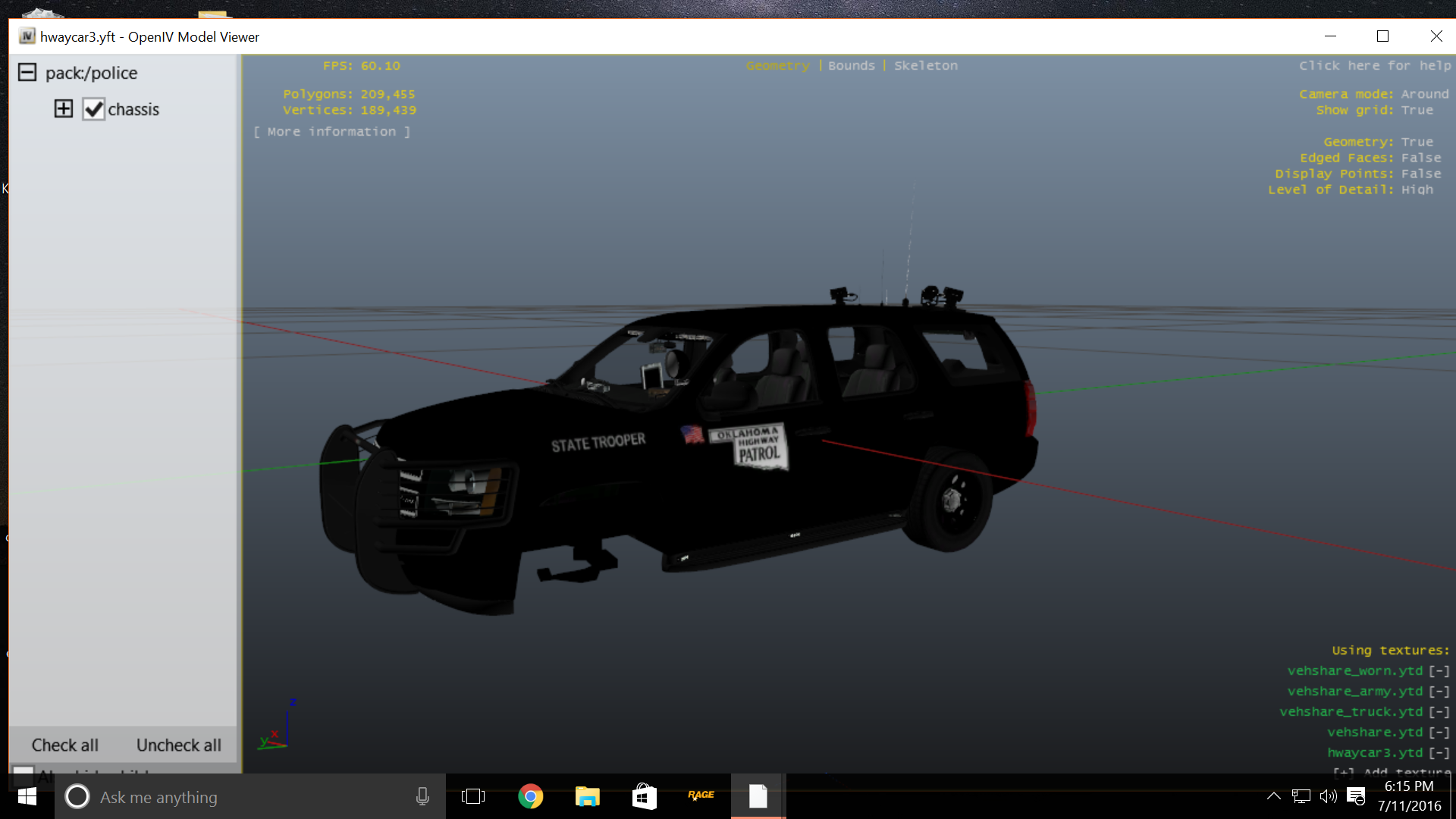
Task: Open File Explorer from the taskbar
Action: coord(587,796)
